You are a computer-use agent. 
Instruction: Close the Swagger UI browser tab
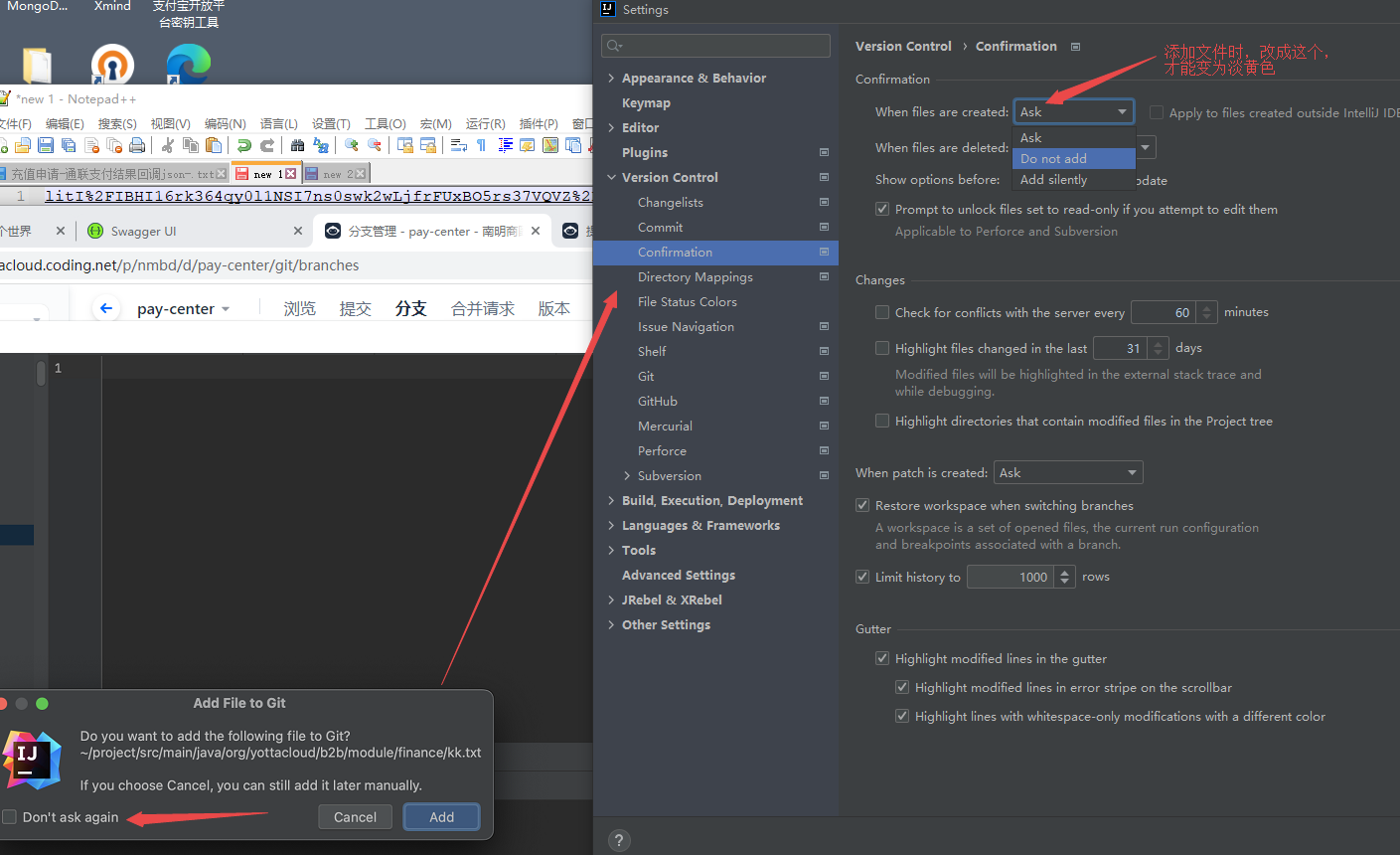click(298, 231)
